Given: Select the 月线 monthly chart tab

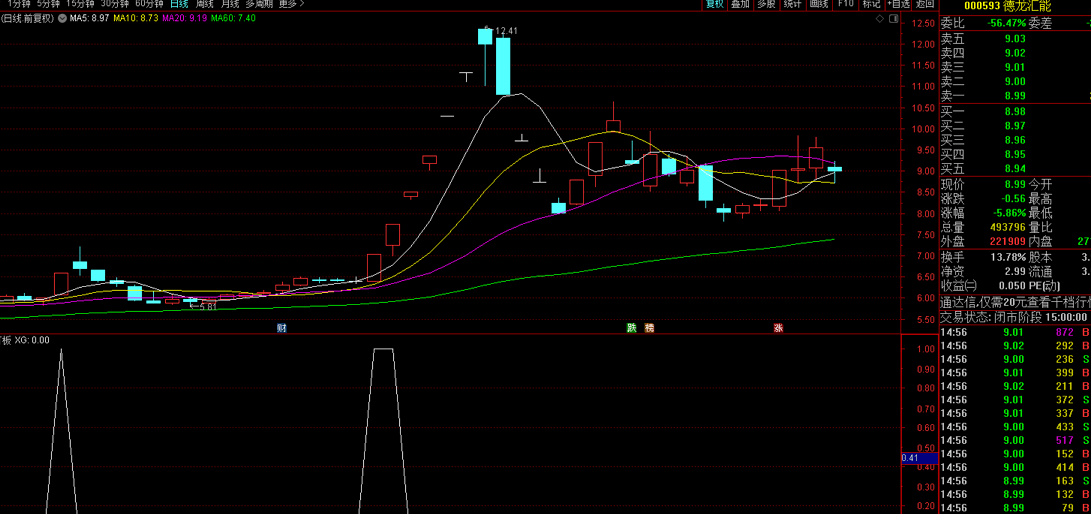Looking at the screenshot, I should click(230, 3).
